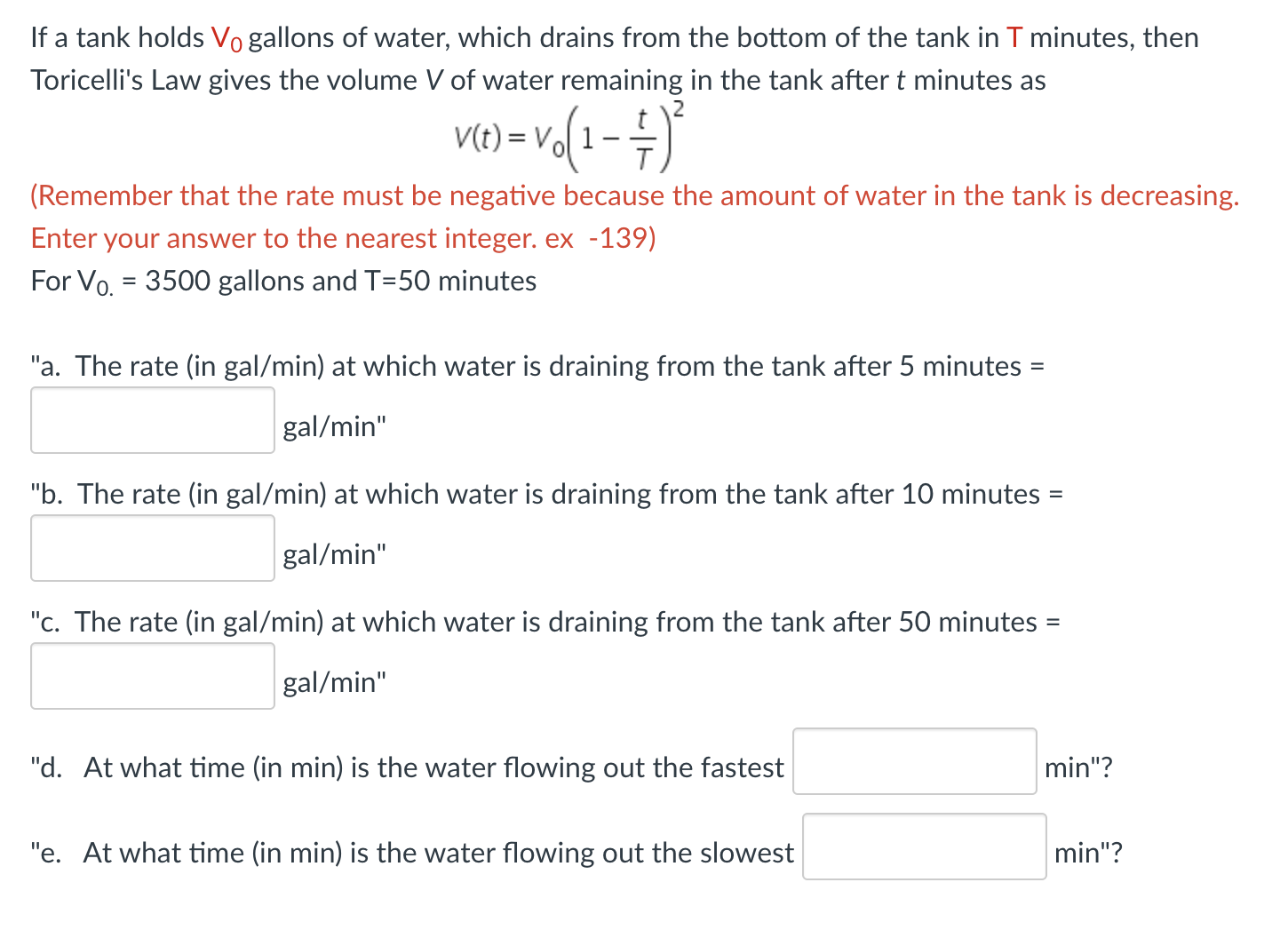Click the fastest time answer box in part d

click(914, 763)
